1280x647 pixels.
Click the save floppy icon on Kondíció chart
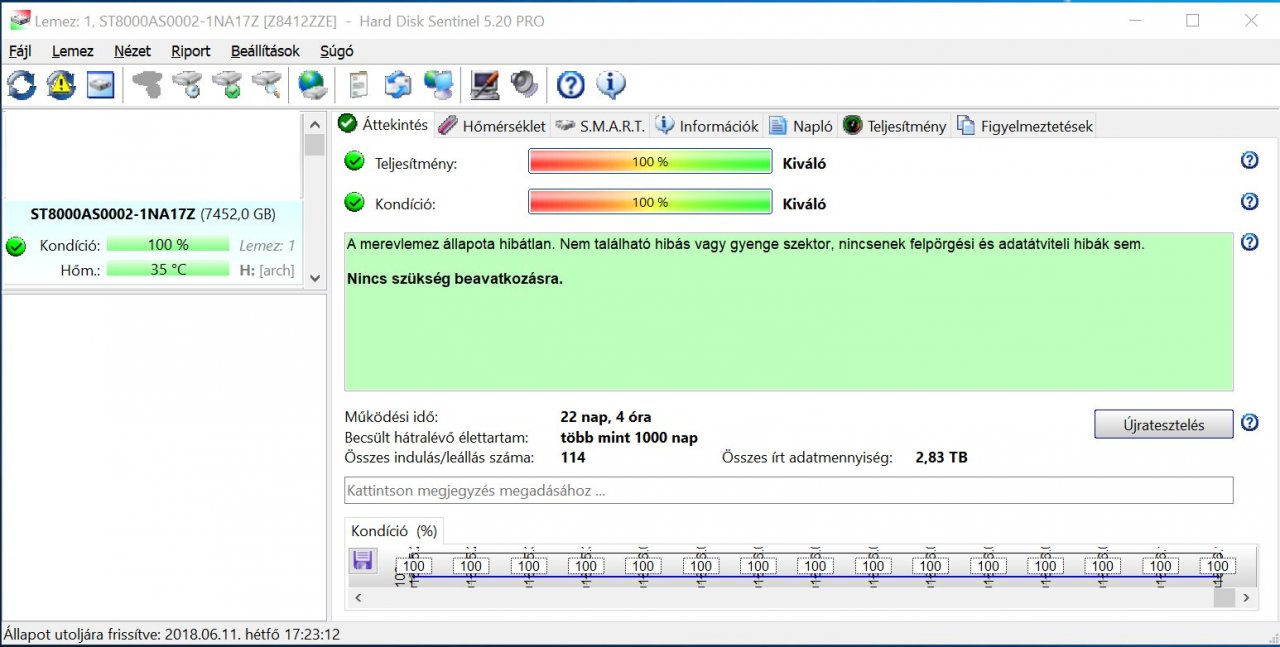pos(362,561)
